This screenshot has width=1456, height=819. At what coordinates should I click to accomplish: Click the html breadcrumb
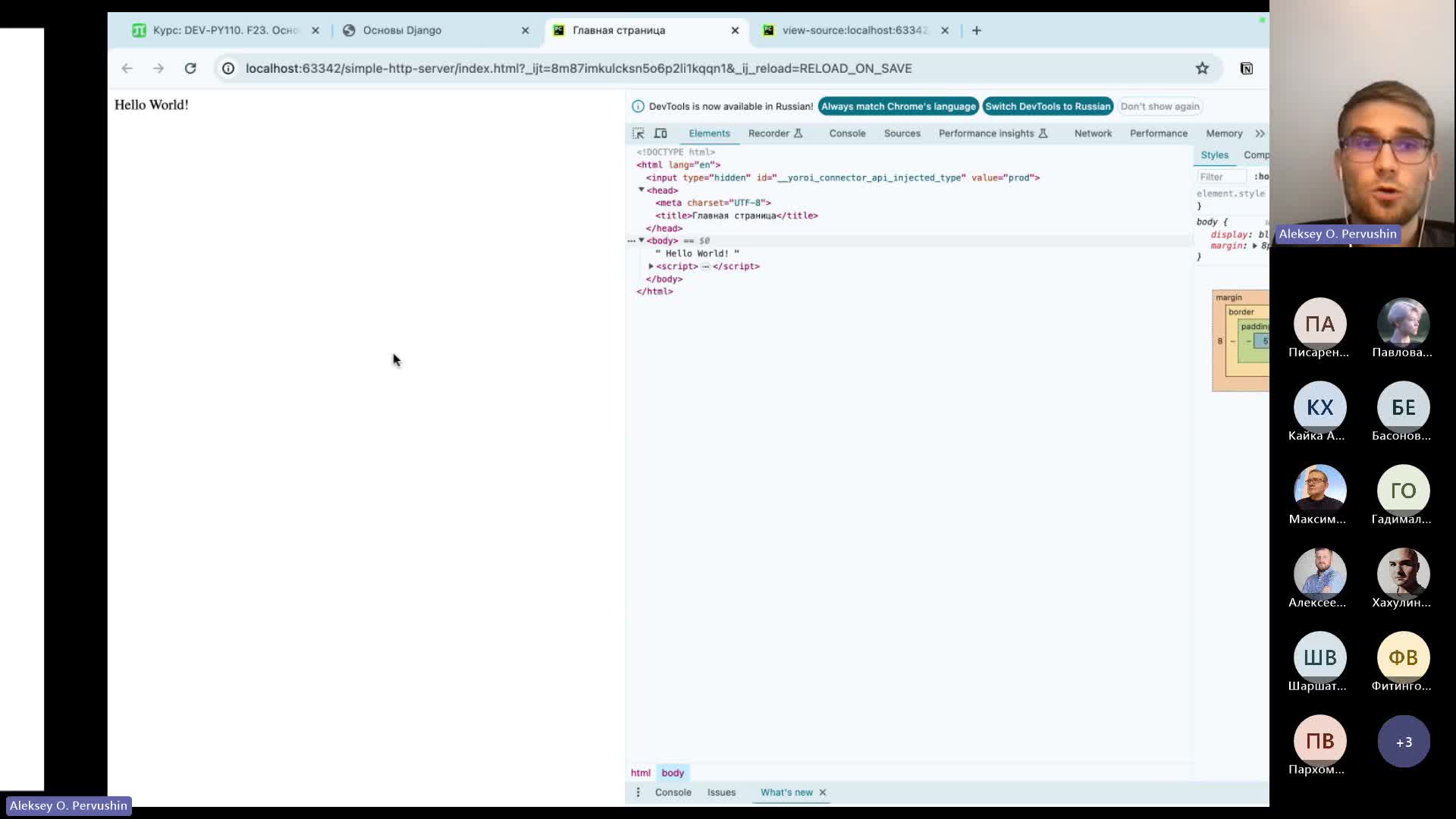coord(641,773)
